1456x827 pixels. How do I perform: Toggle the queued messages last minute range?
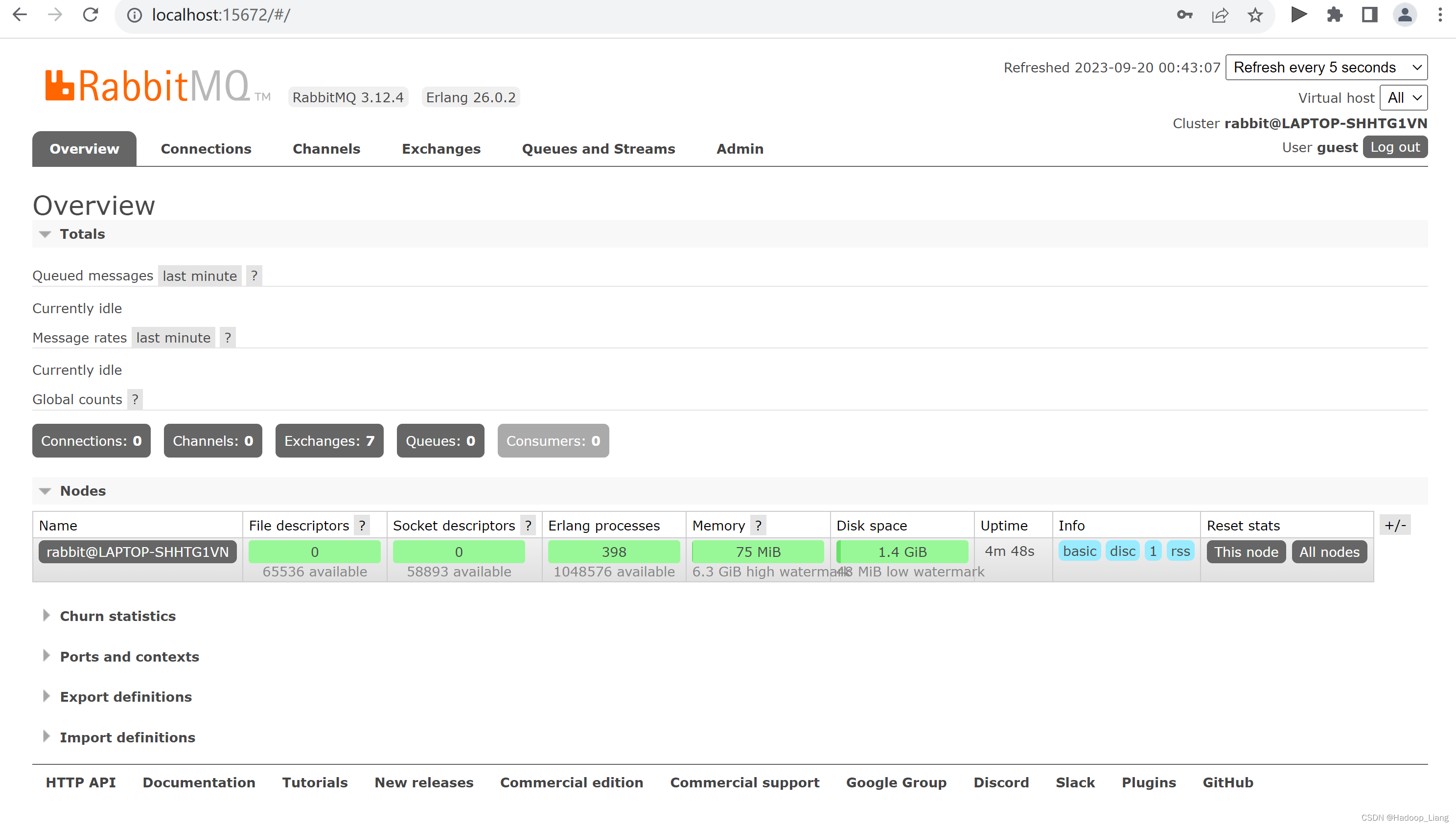click(199, 276)
